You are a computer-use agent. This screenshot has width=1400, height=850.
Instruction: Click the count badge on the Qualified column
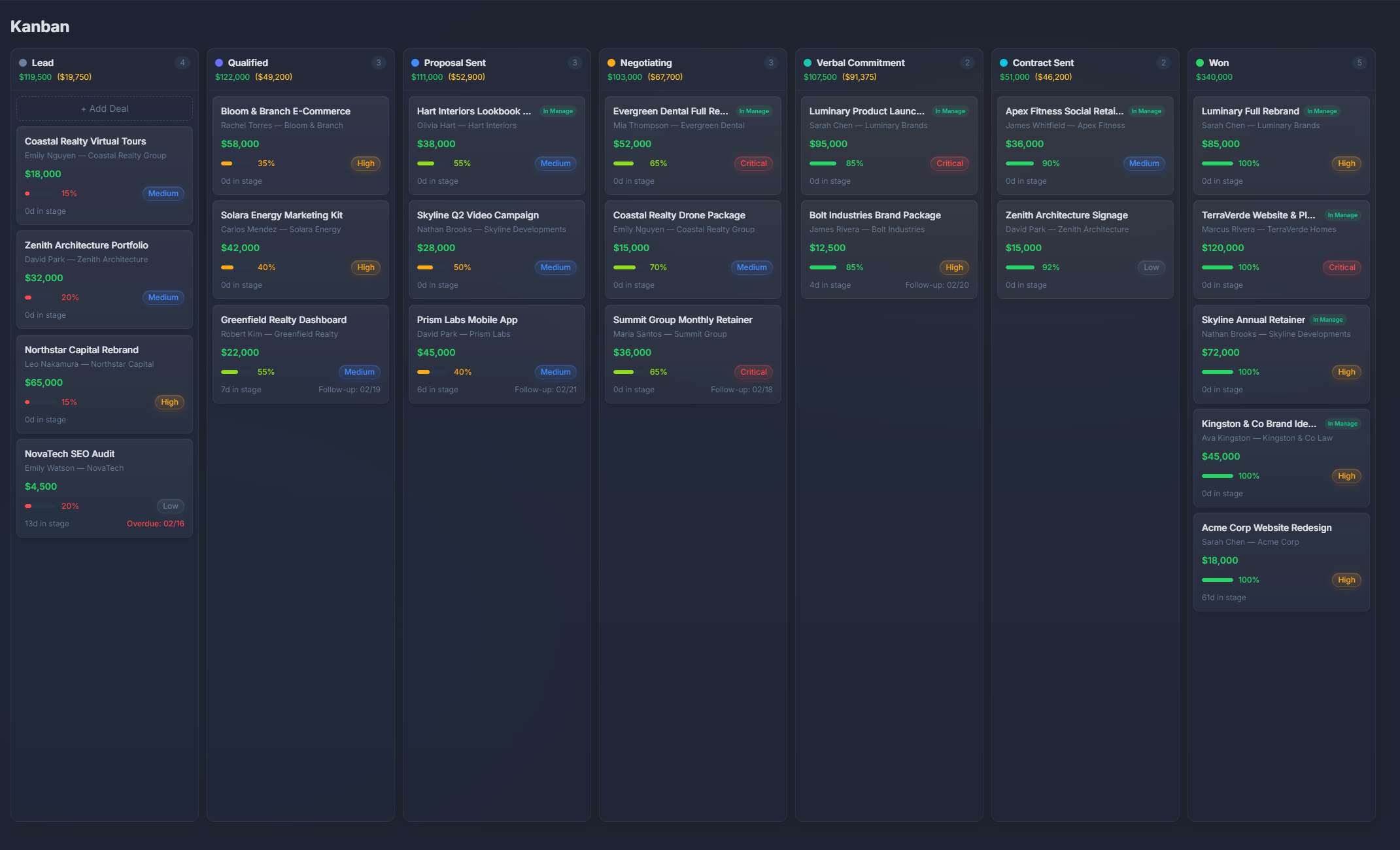379,63
